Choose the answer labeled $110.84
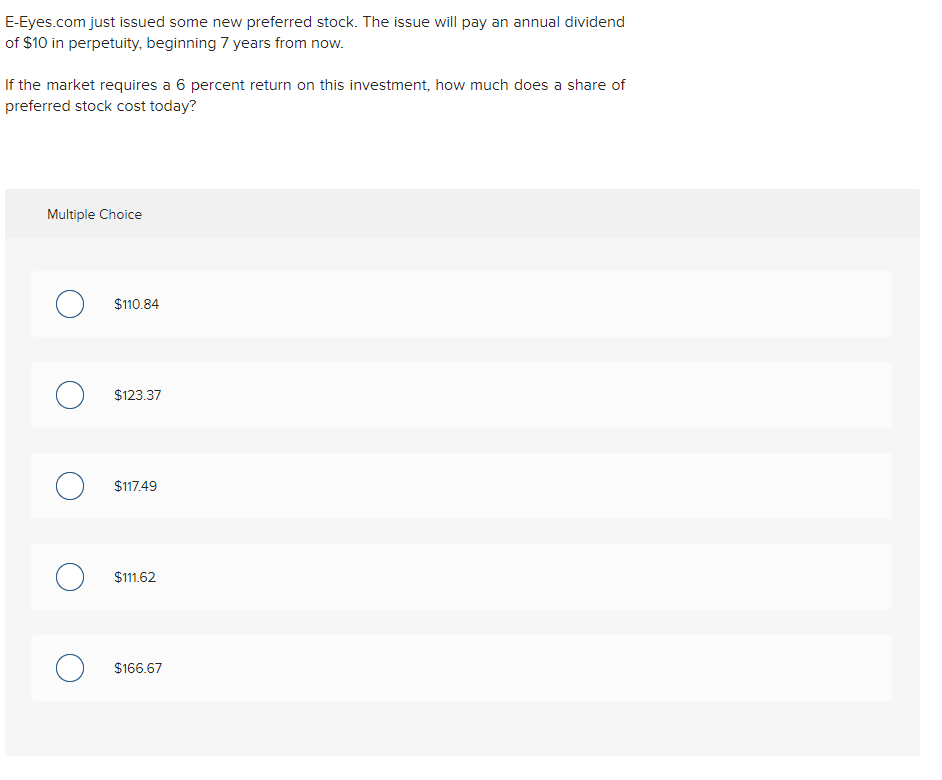The height and width of the screenshot is (780, 942). click(137, 303)
